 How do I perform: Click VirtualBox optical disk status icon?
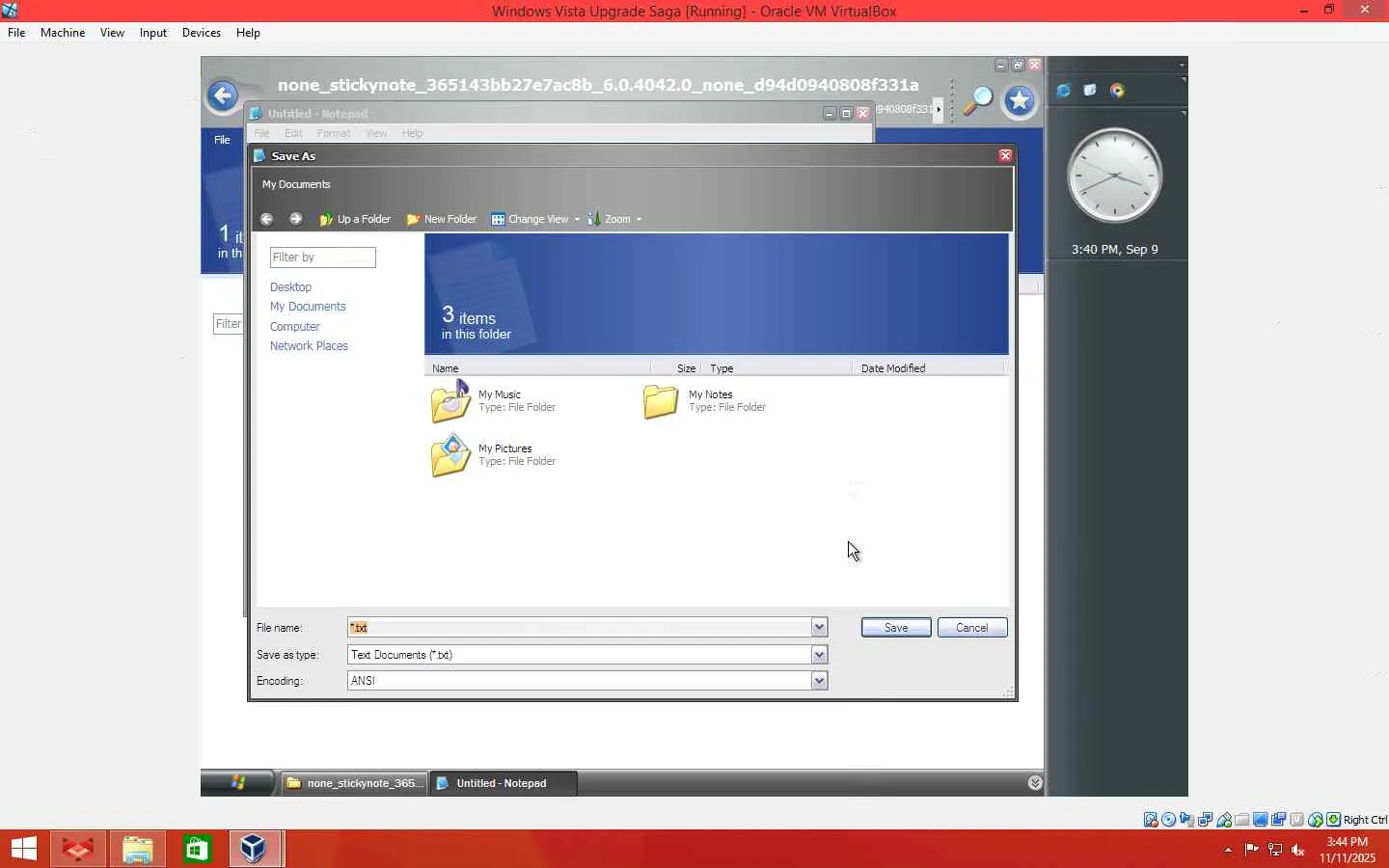(1169, 820)
